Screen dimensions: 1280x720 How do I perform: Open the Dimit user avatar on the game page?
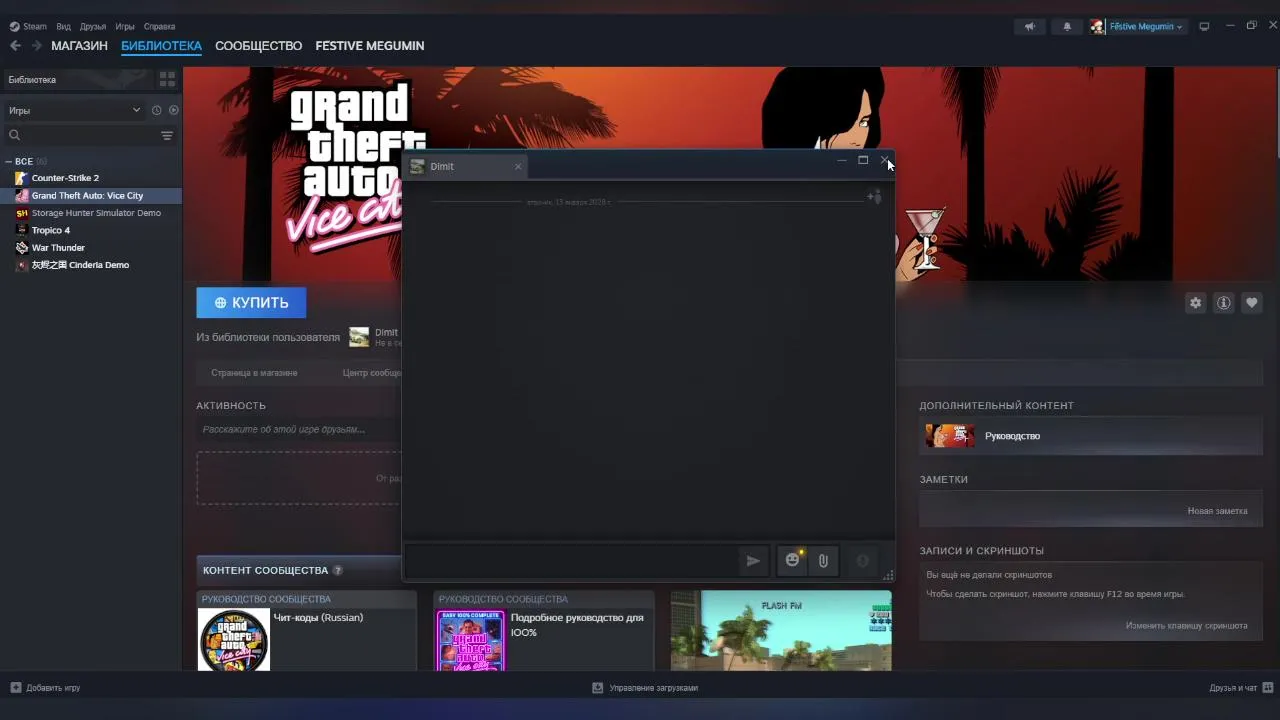[359, 337]
